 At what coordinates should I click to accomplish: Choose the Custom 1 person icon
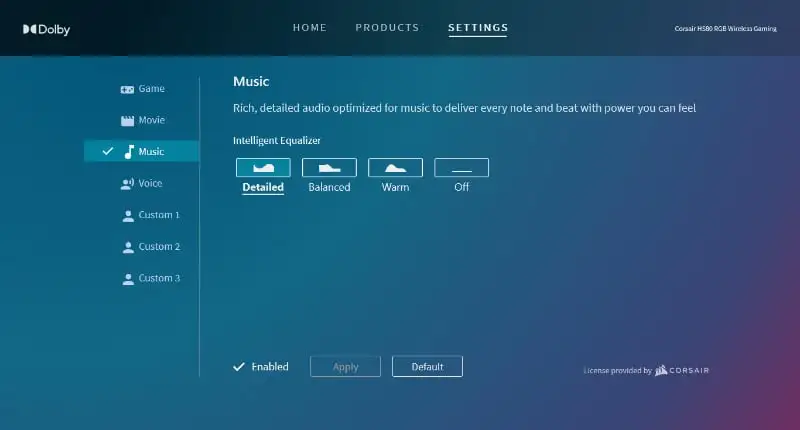coord(127,215)
